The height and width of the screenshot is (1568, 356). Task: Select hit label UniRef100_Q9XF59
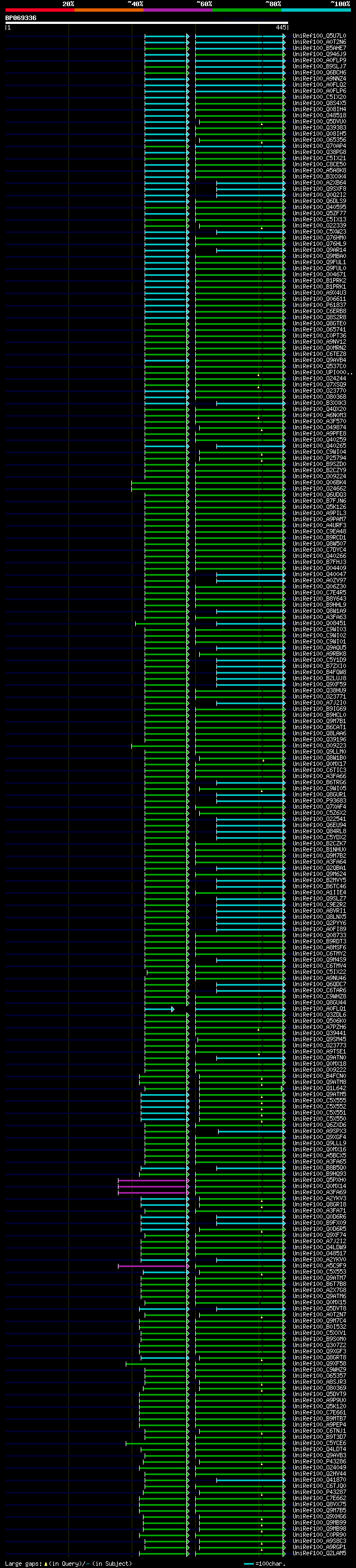[x=319, y=684]
